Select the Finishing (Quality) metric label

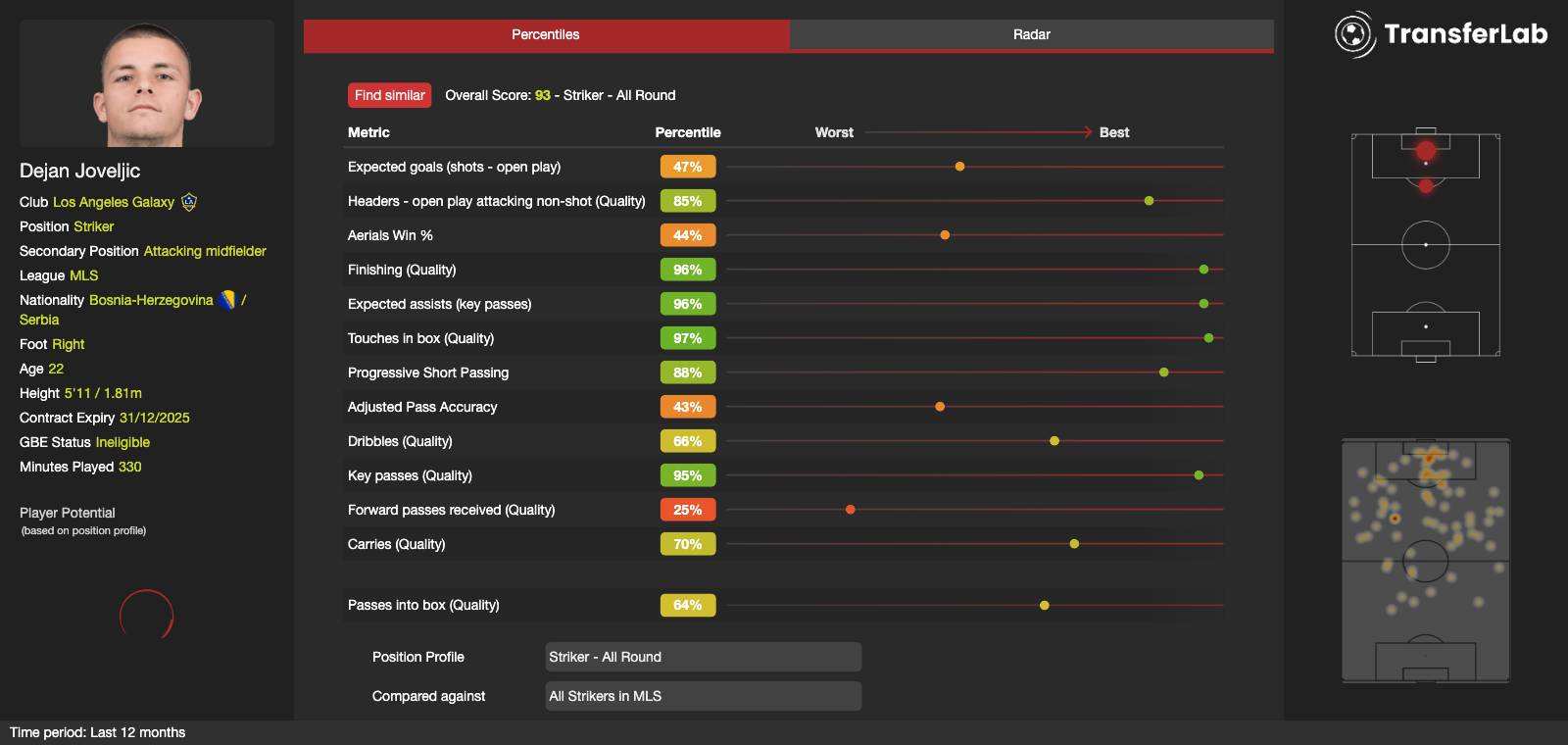[402, 270]
